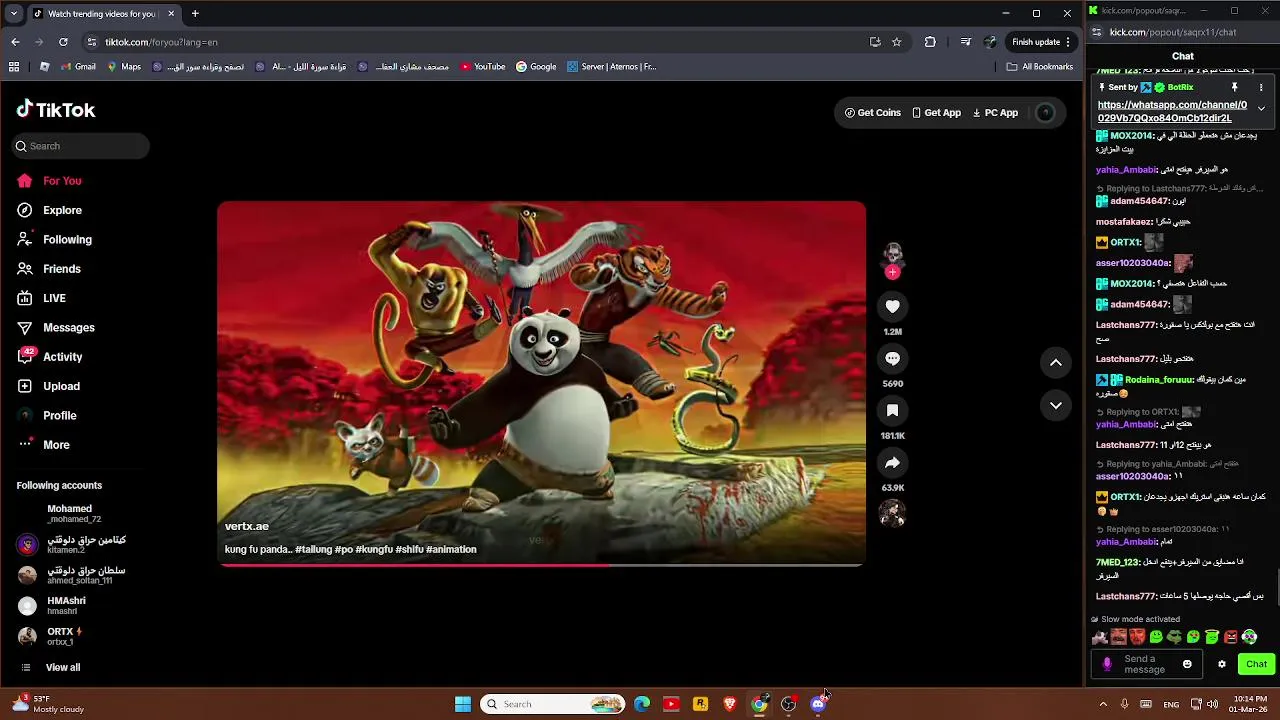Click PC App button
This screenshot has height=720, width=1280.
995,113
